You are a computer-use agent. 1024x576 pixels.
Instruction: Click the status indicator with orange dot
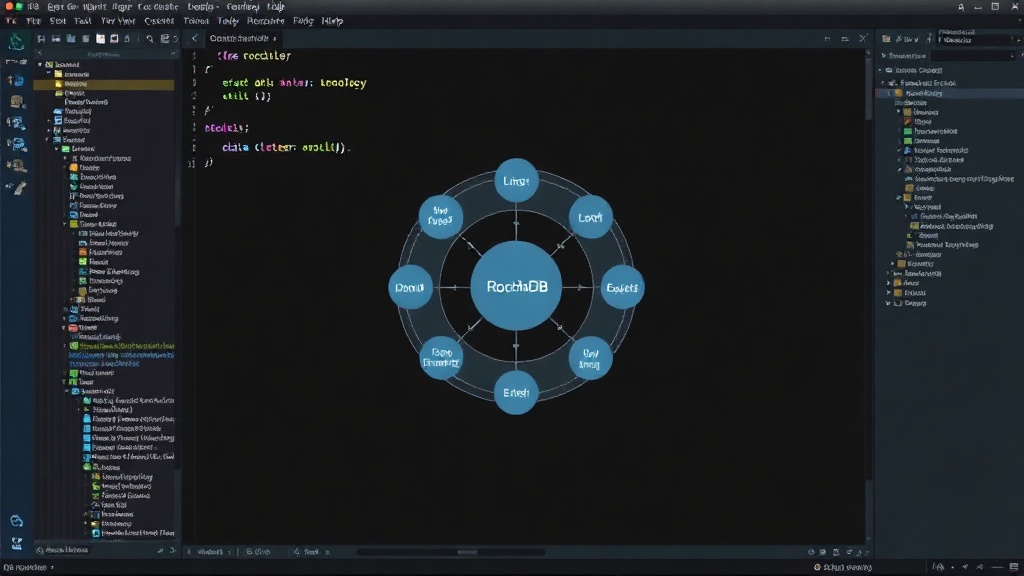coord(843,568)
